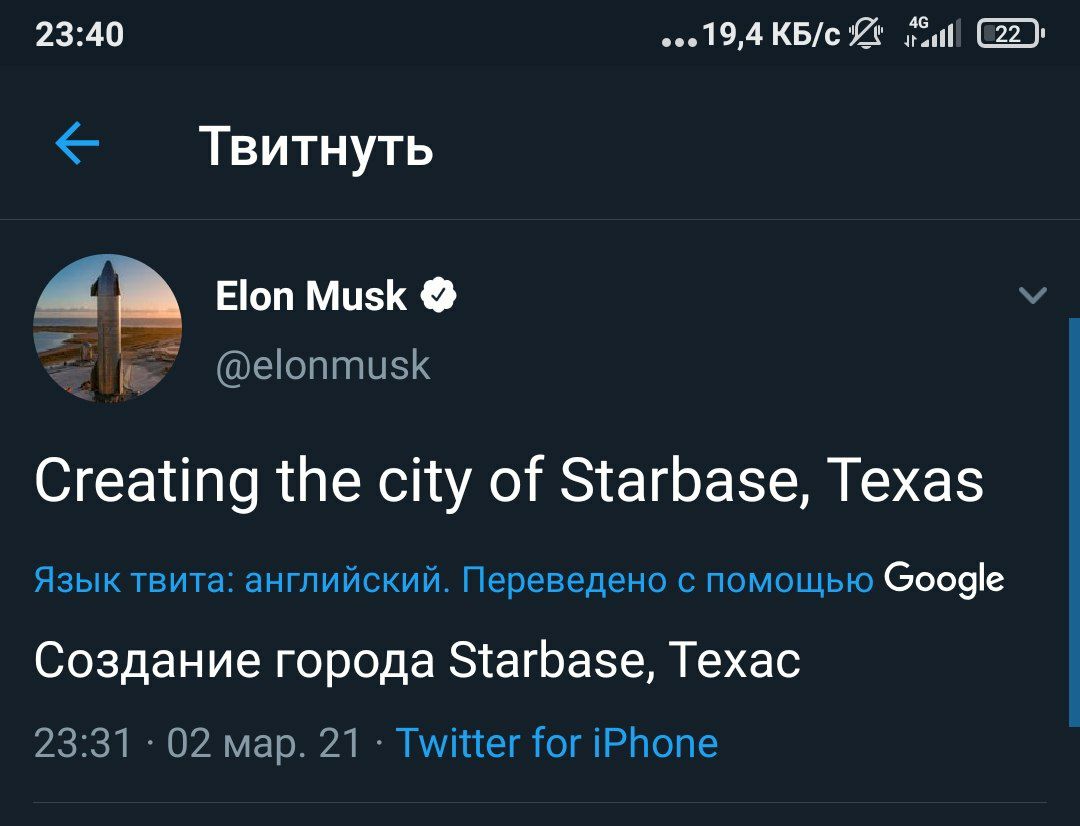1080x826 pixels.
Task: Click the blue verified badge
Action: [439, 296]
